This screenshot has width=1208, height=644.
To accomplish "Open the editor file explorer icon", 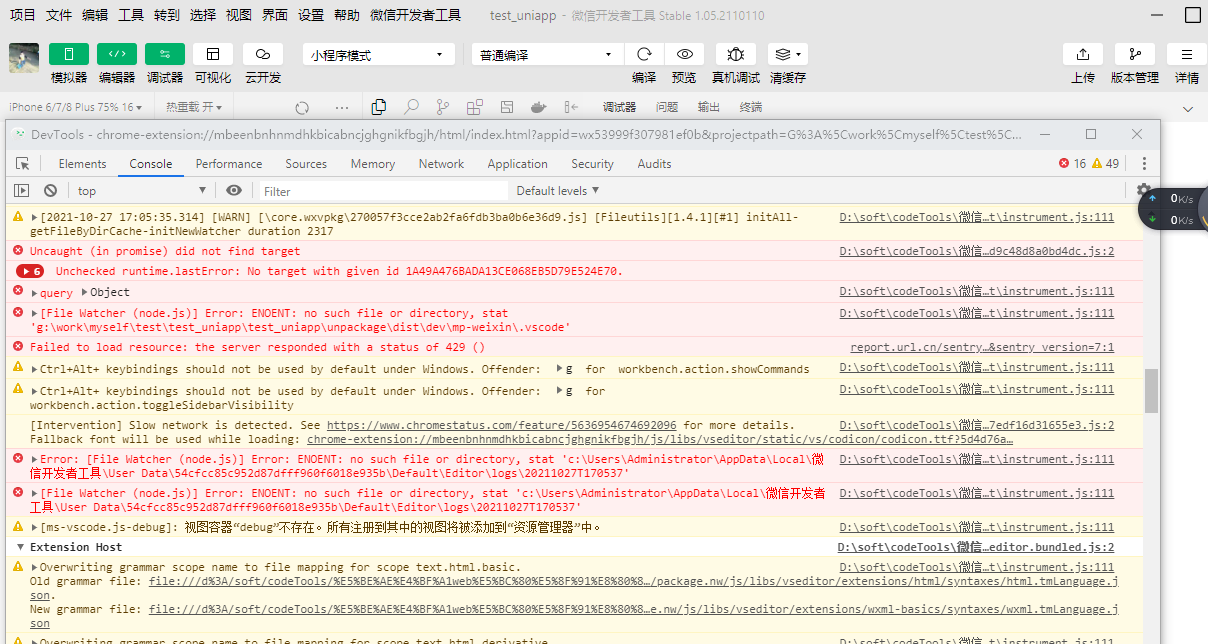I will 379,107.
